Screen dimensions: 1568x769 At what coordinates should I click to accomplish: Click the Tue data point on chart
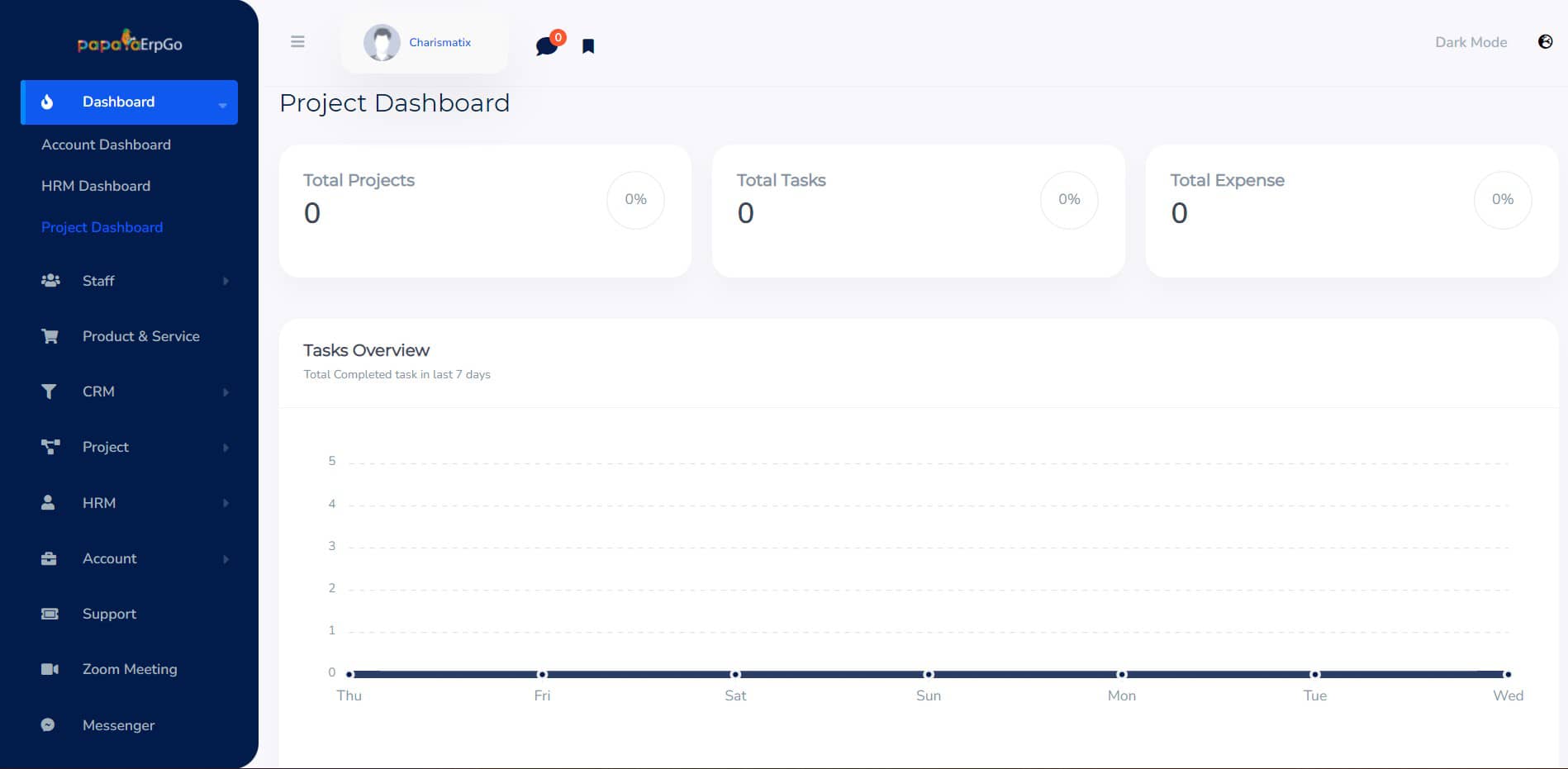1315,674
